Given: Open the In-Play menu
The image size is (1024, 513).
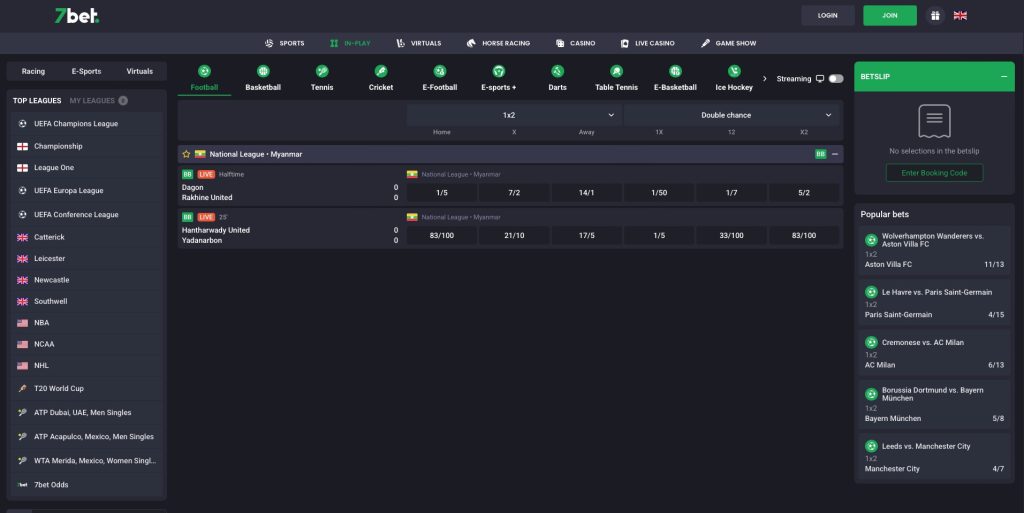Looking at the screenshot, I should coord(350,43).
